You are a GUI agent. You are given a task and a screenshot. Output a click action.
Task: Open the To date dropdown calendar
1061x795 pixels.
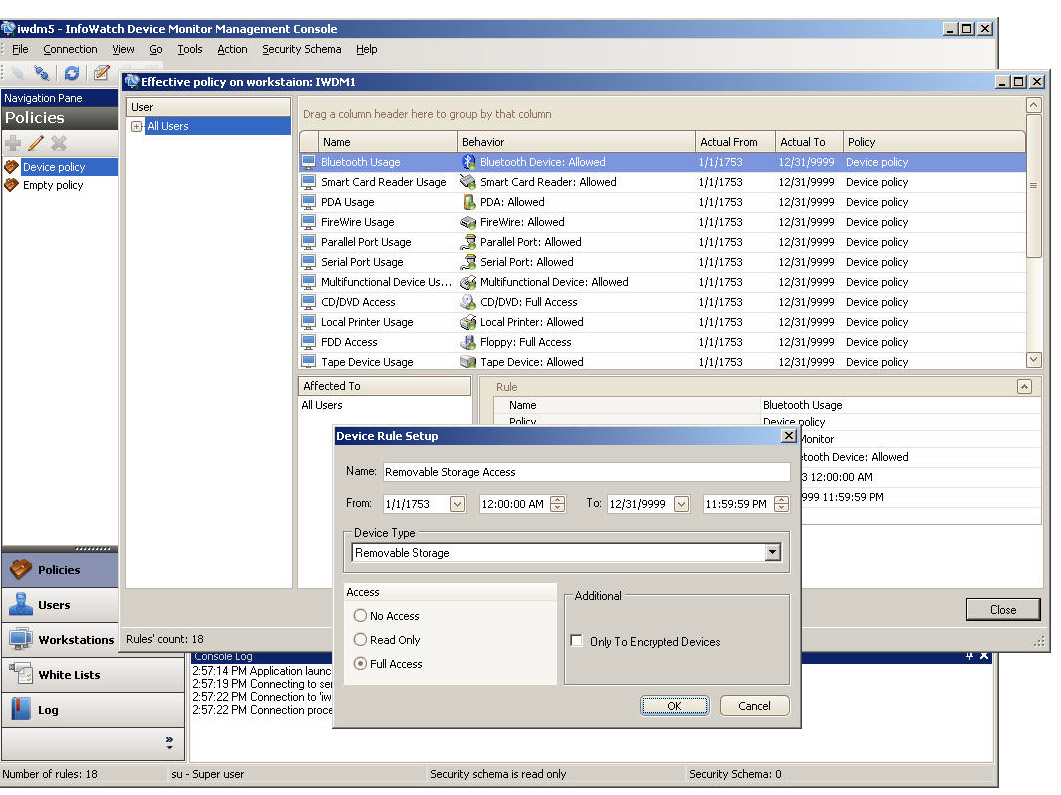[x=681, y=503]
